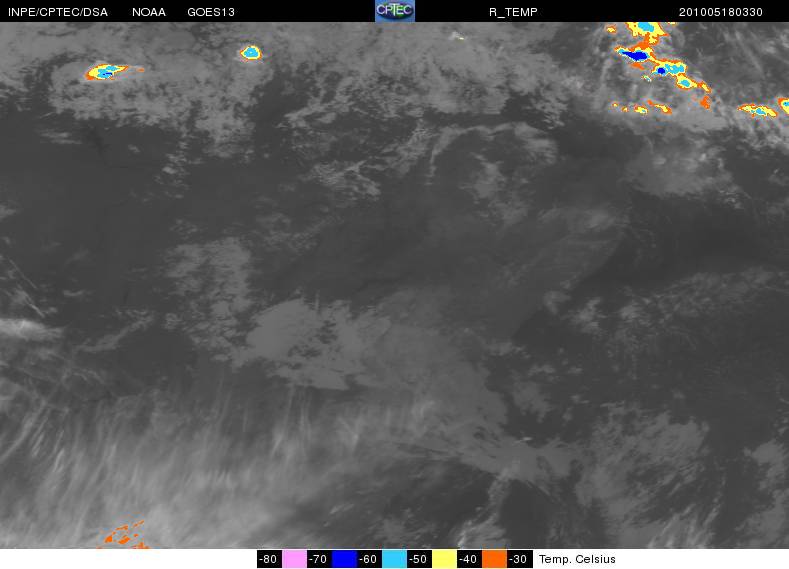Click the GOES13 satellite label
Screen dimensions: 789x569
tap(211, 12)
